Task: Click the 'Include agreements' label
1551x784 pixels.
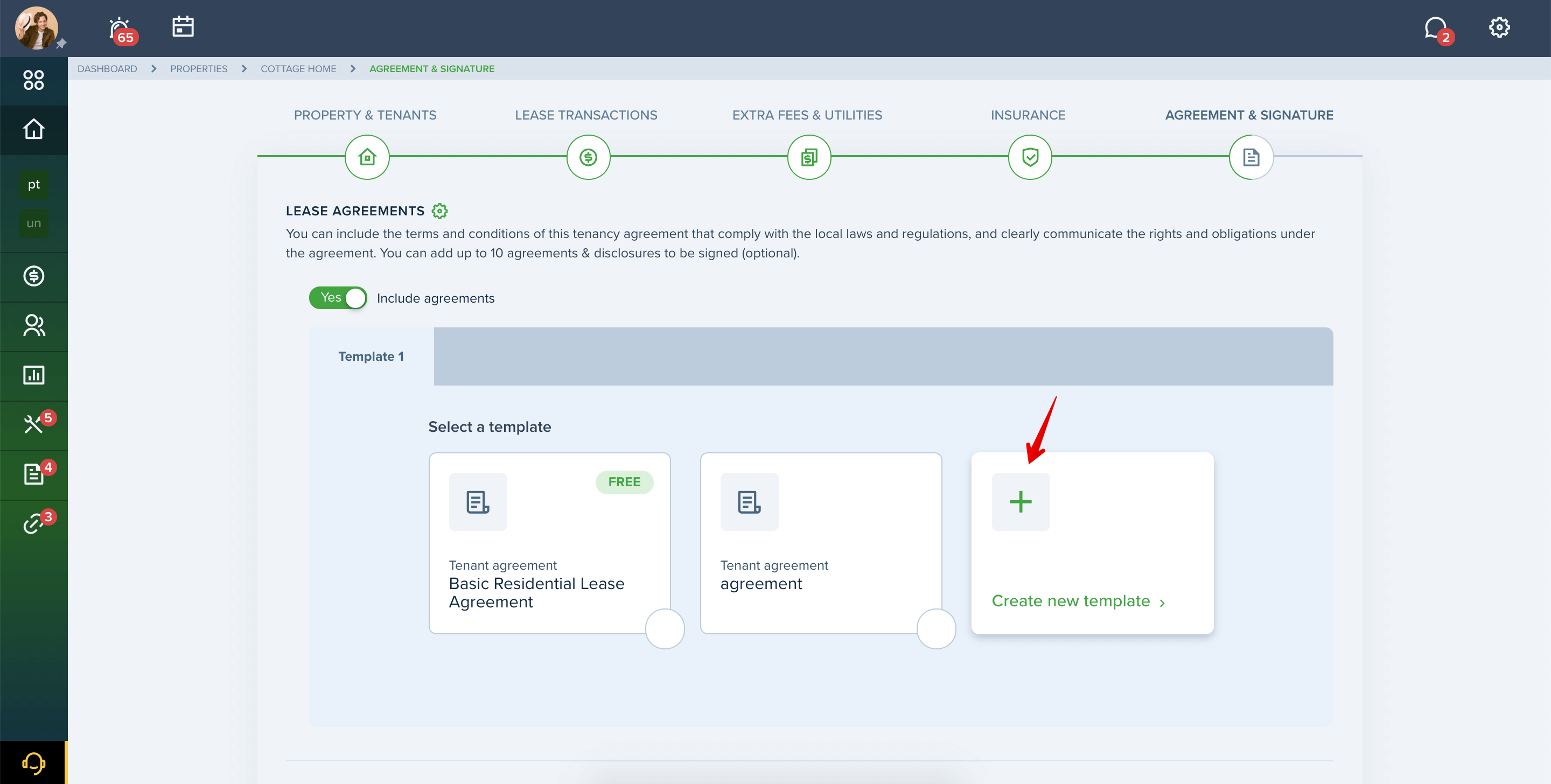Action: point(435,298)
